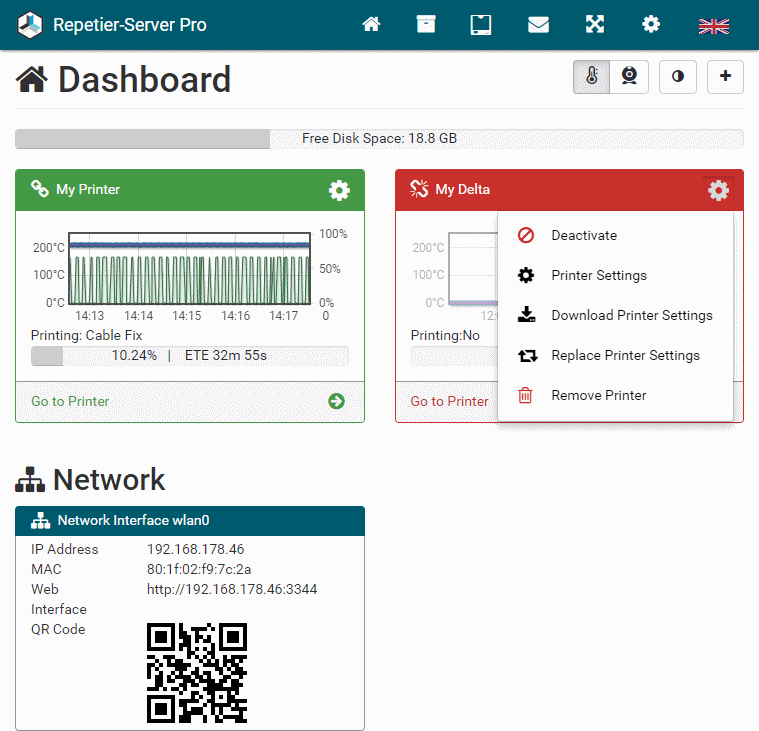Viewport: 759px width, 731px height.
Task: Click the home icon in top navigation
Action: point(371,25)
